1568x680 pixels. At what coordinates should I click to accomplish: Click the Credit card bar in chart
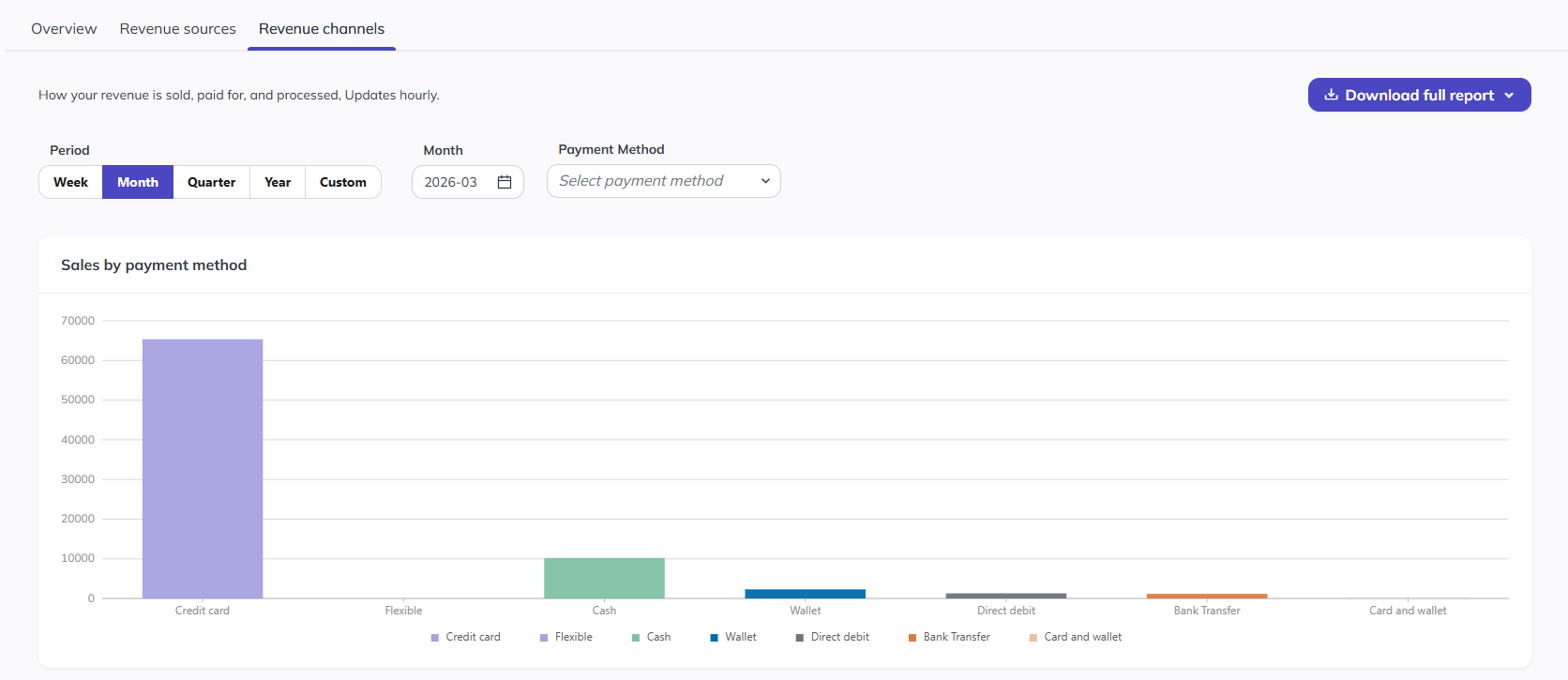203,469
